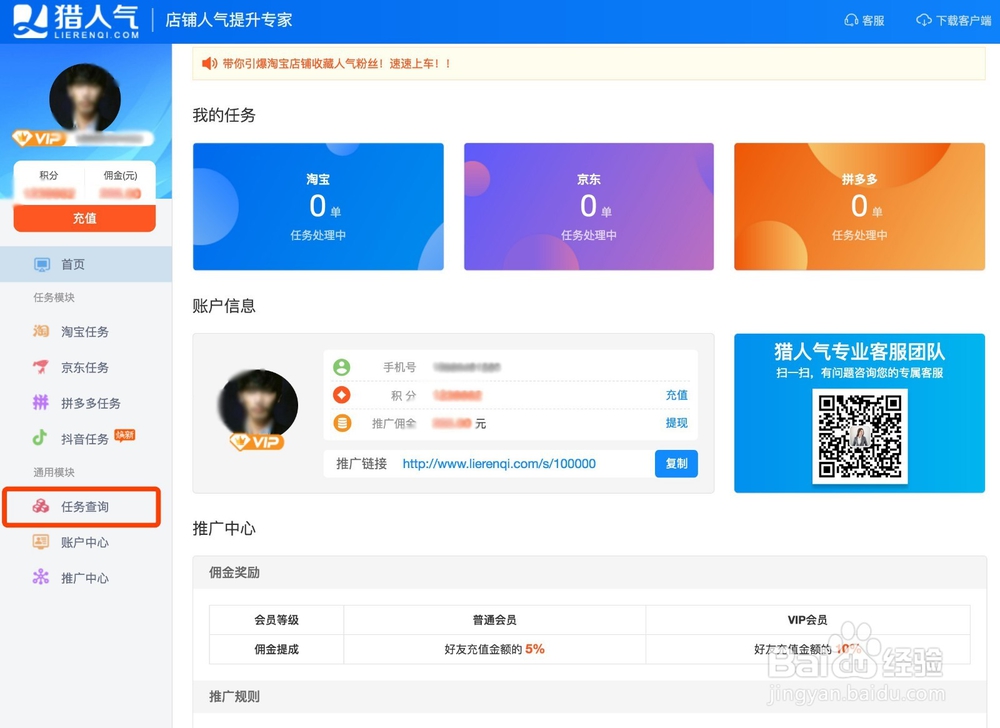1000x728 pixels.
Task: Open 京东任务 menu item
Action: tap(86, 367)
